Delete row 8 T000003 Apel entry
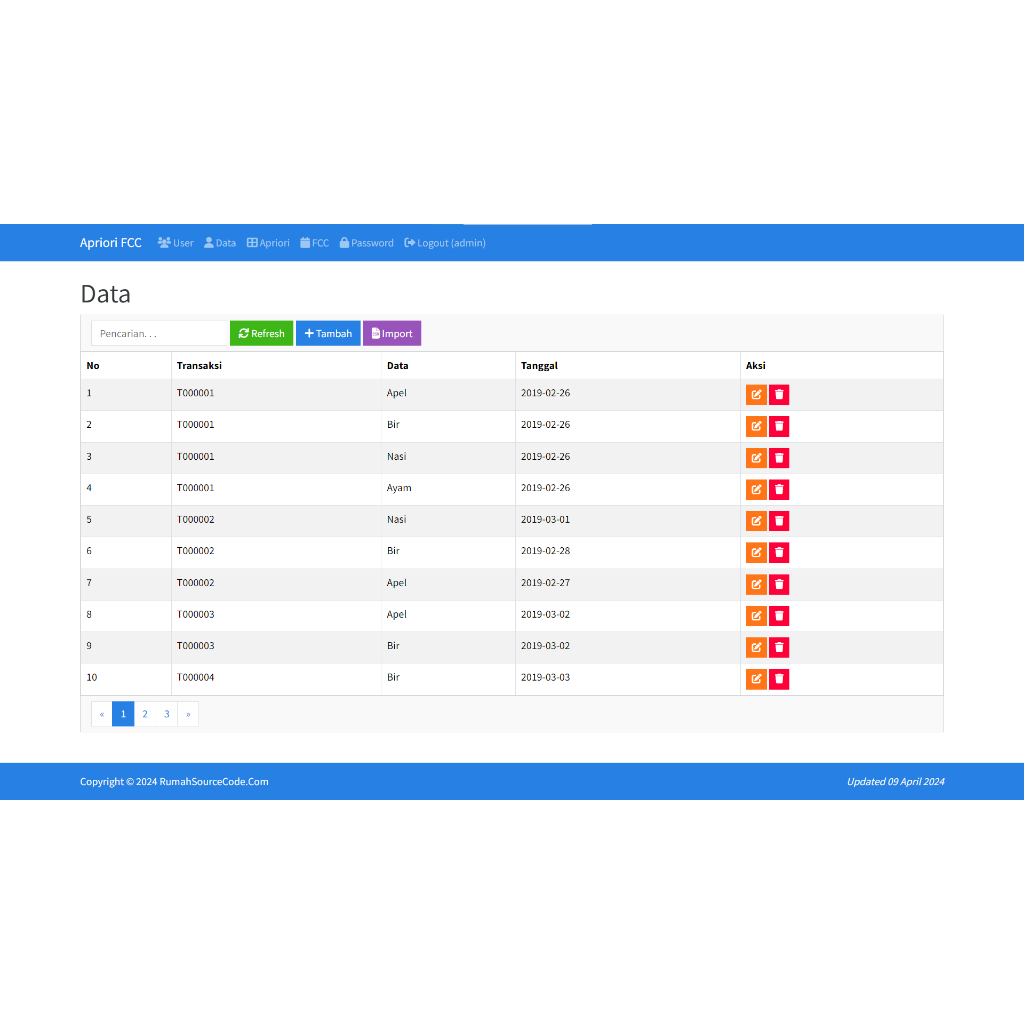This screenshot has width=1024, height=1024. point(778,616)
